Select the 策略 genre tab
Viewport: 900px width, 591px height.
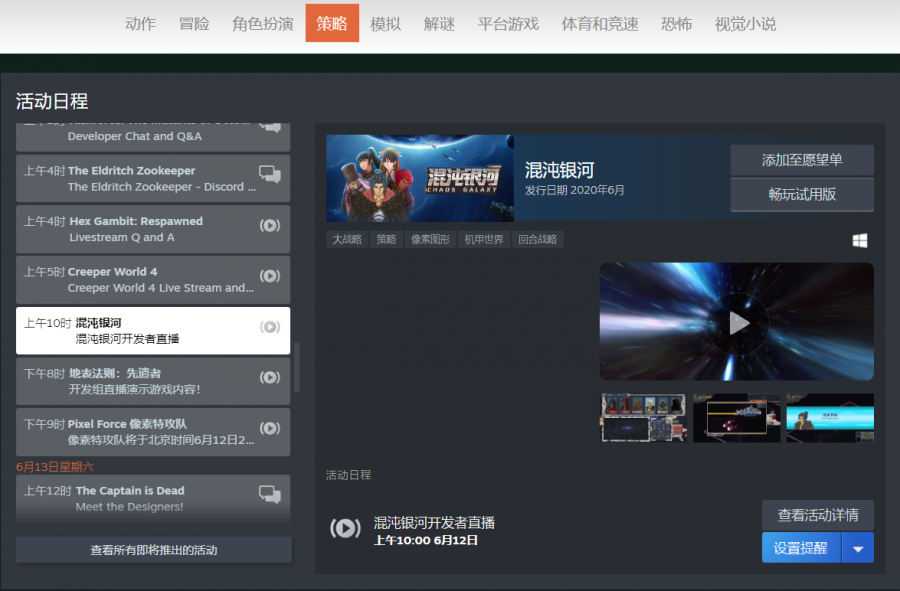click(x=332, y=23)
